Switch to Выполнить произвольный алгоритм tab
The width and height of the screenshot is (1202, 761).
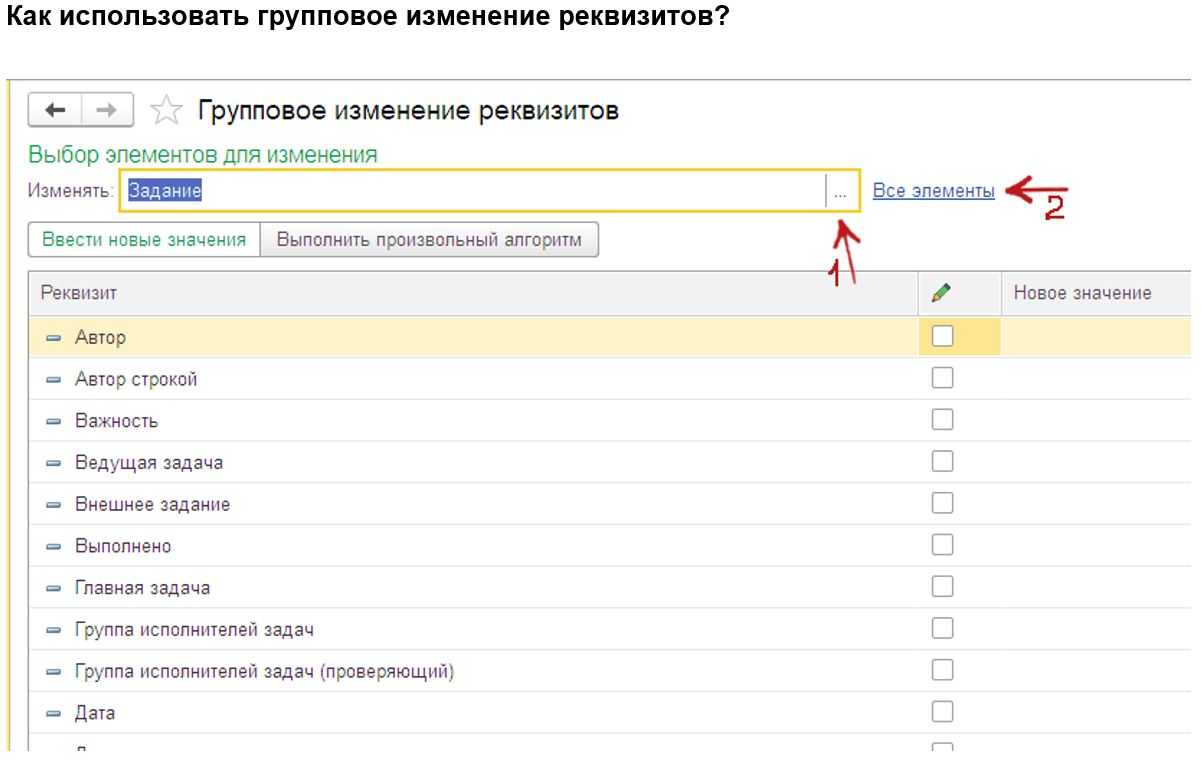[x=429, y=240]
